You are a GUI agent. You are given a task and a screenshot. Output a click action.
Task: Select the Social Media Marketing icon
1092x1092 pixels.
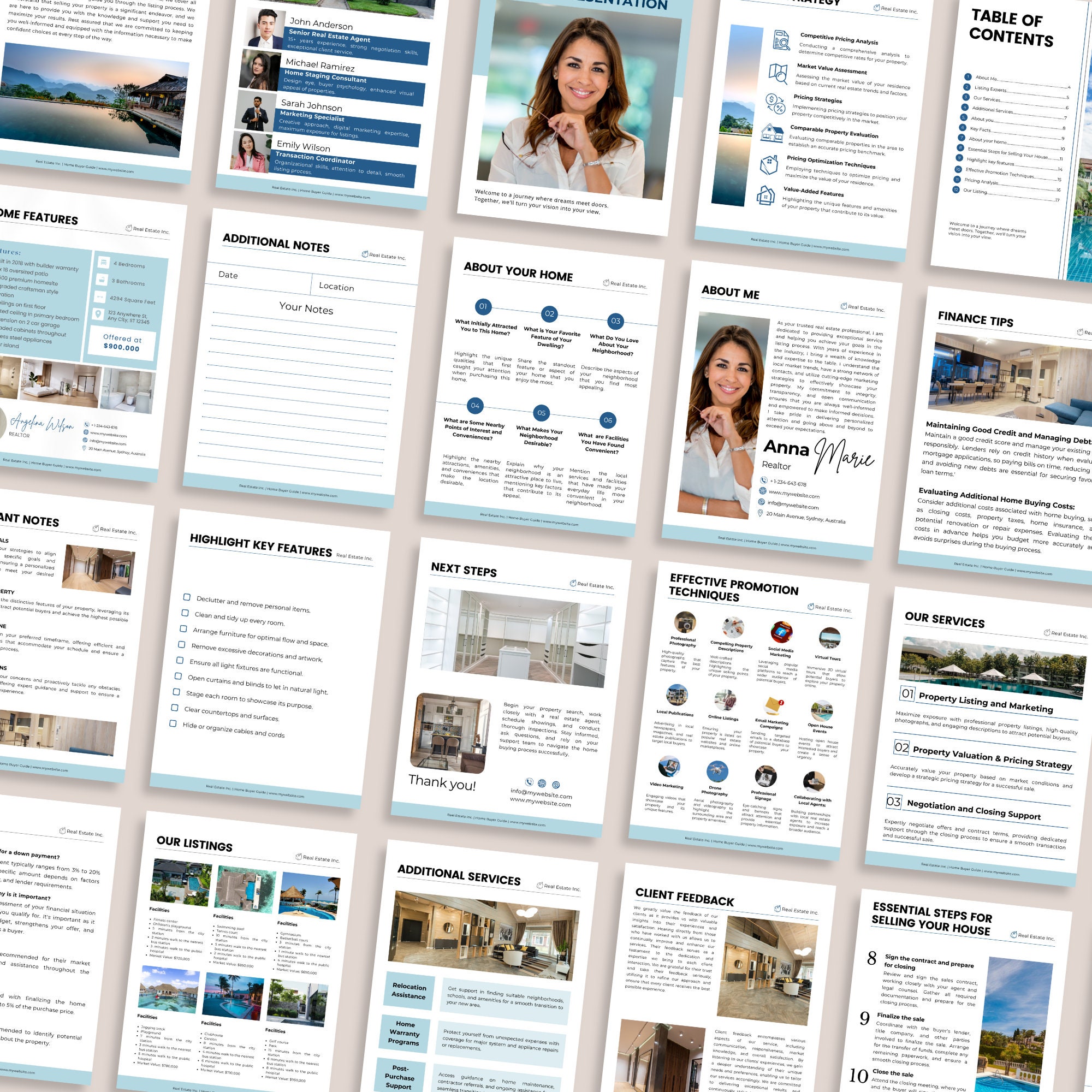click(781, 633)
